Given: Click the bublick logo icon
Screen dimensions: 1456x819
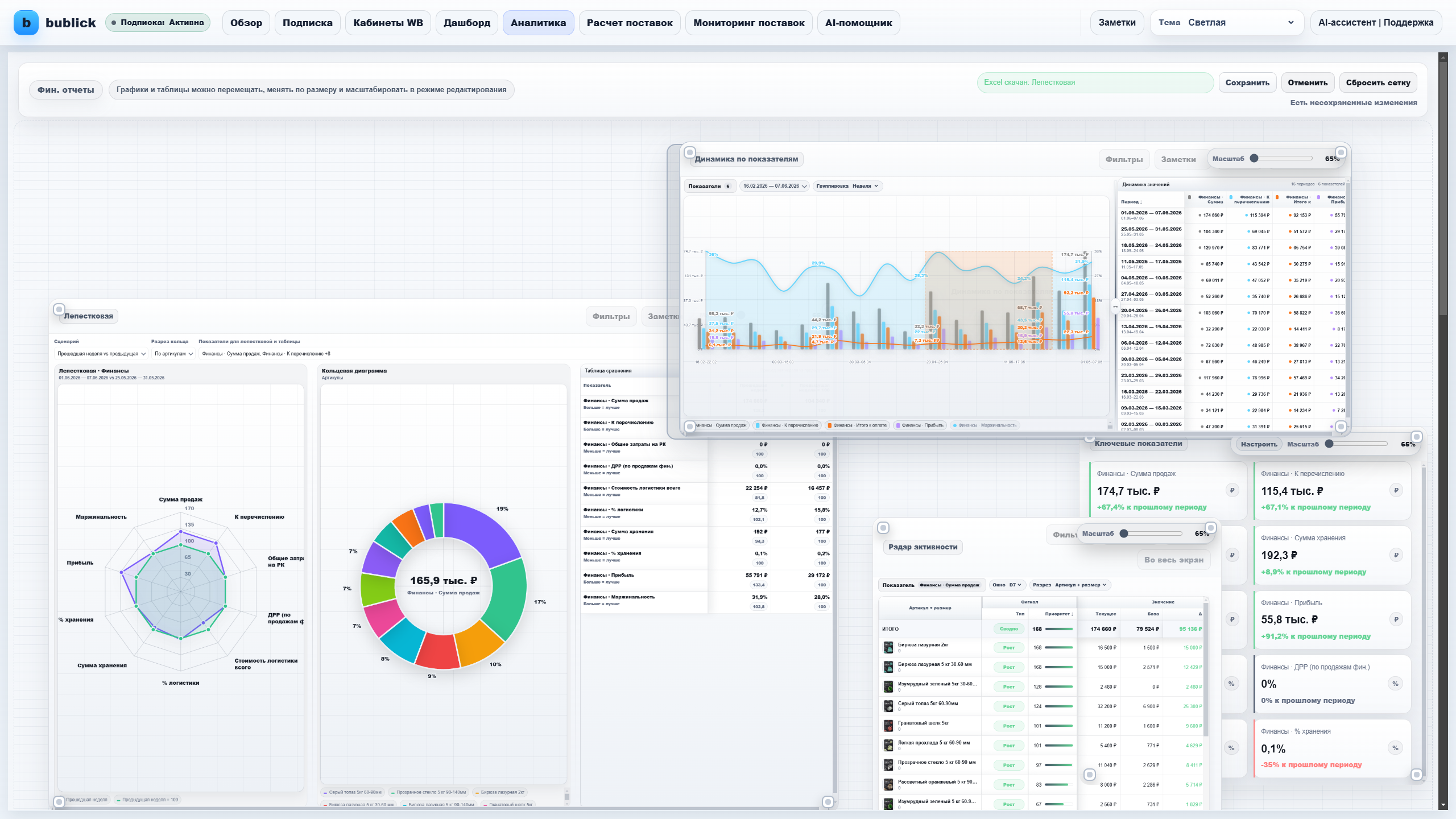Looking at the screenshot, I should [26, 23].
